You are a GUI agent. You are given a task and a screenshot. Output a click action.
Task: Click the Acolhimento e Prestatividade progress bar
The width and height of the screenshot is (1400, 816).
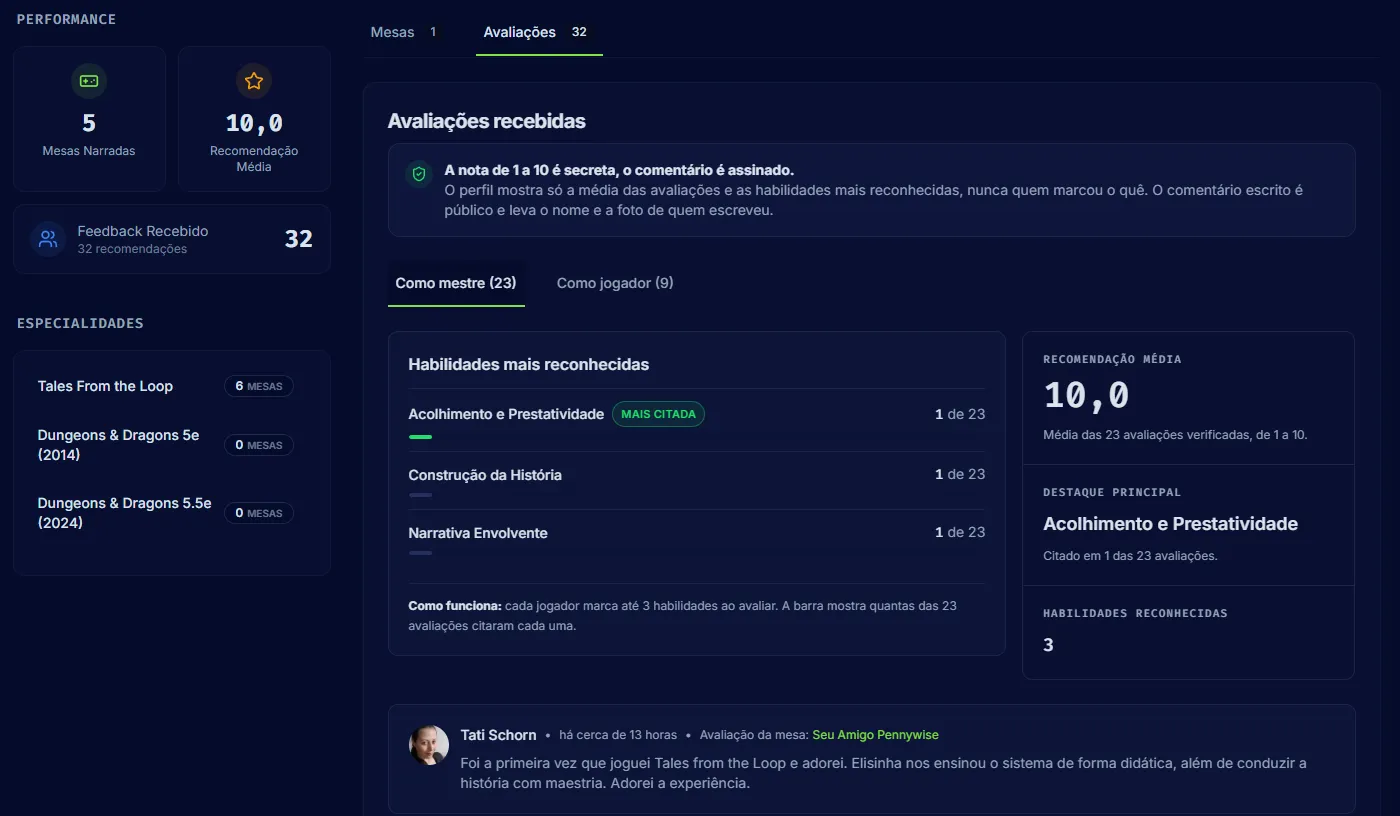[420, 437]
